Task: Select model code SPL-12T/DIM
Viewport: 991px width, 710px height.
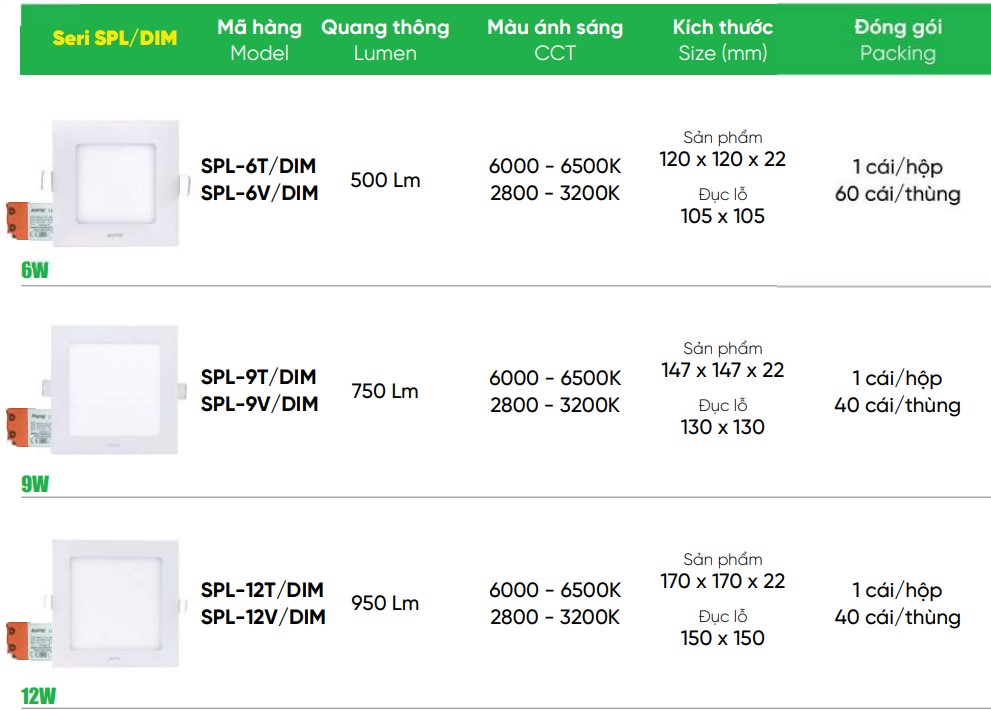Action: point(262,589)
